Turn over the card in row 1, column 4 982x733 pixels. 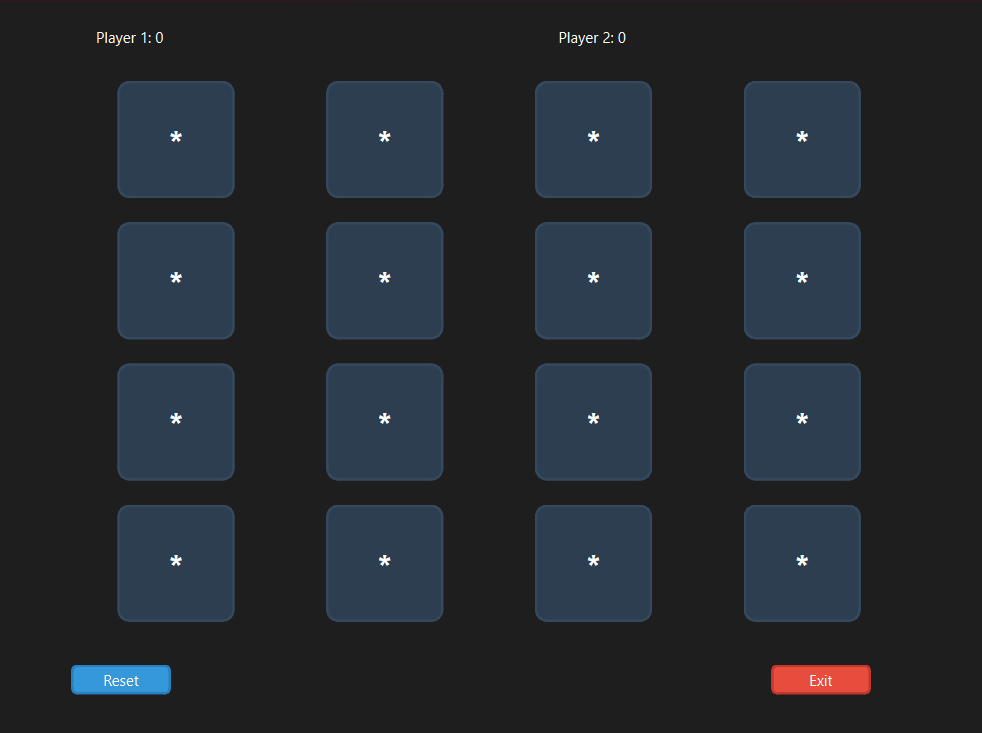tap(802, 140)
